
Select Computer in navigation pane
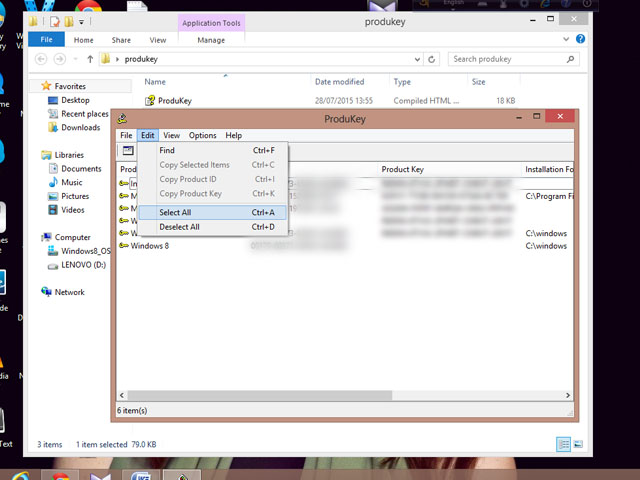pyautogui.click(x=72, y=238)
